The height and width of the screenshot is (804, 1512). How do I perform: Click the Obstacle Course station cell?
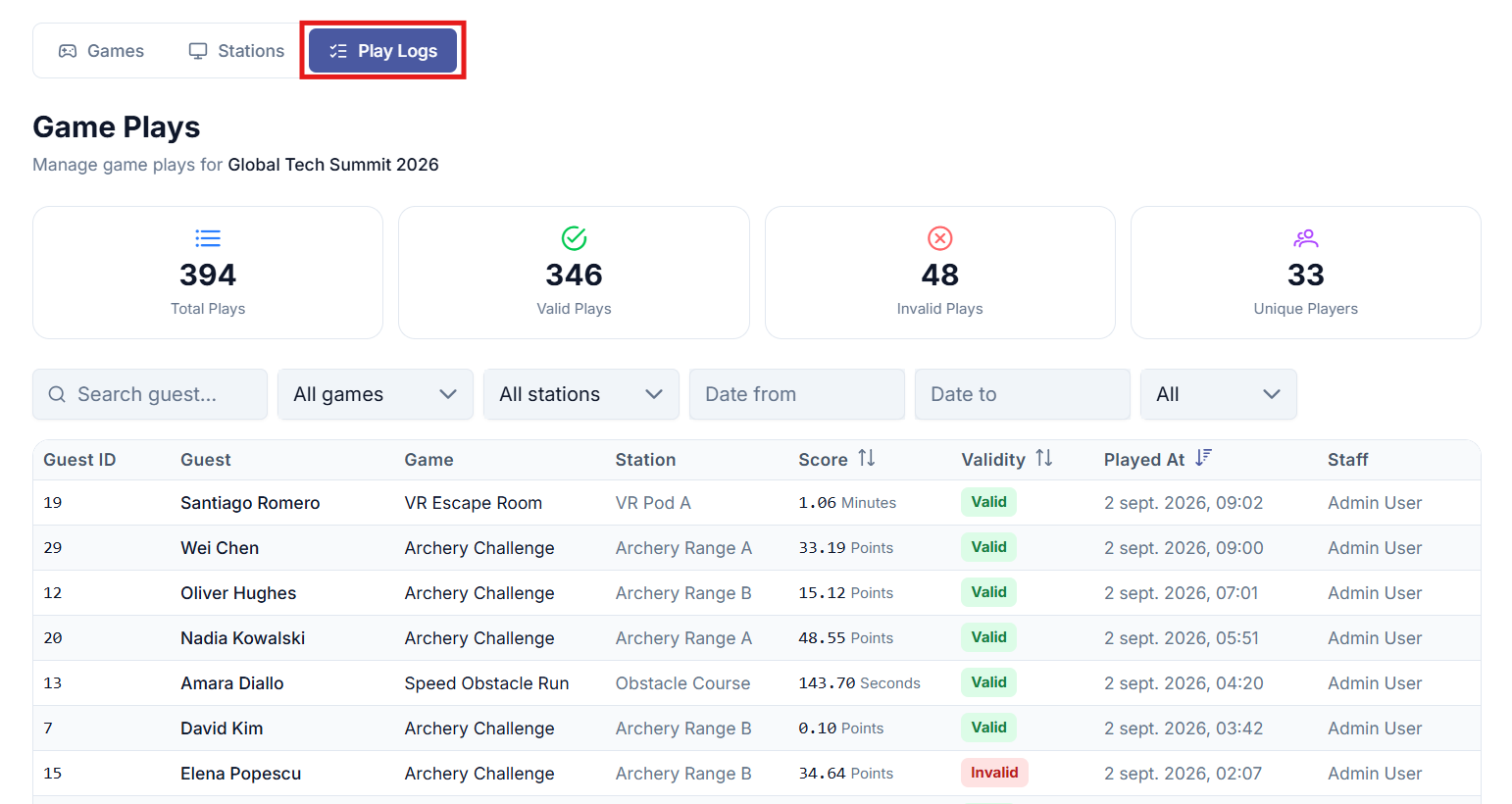(x=682, y=683)
